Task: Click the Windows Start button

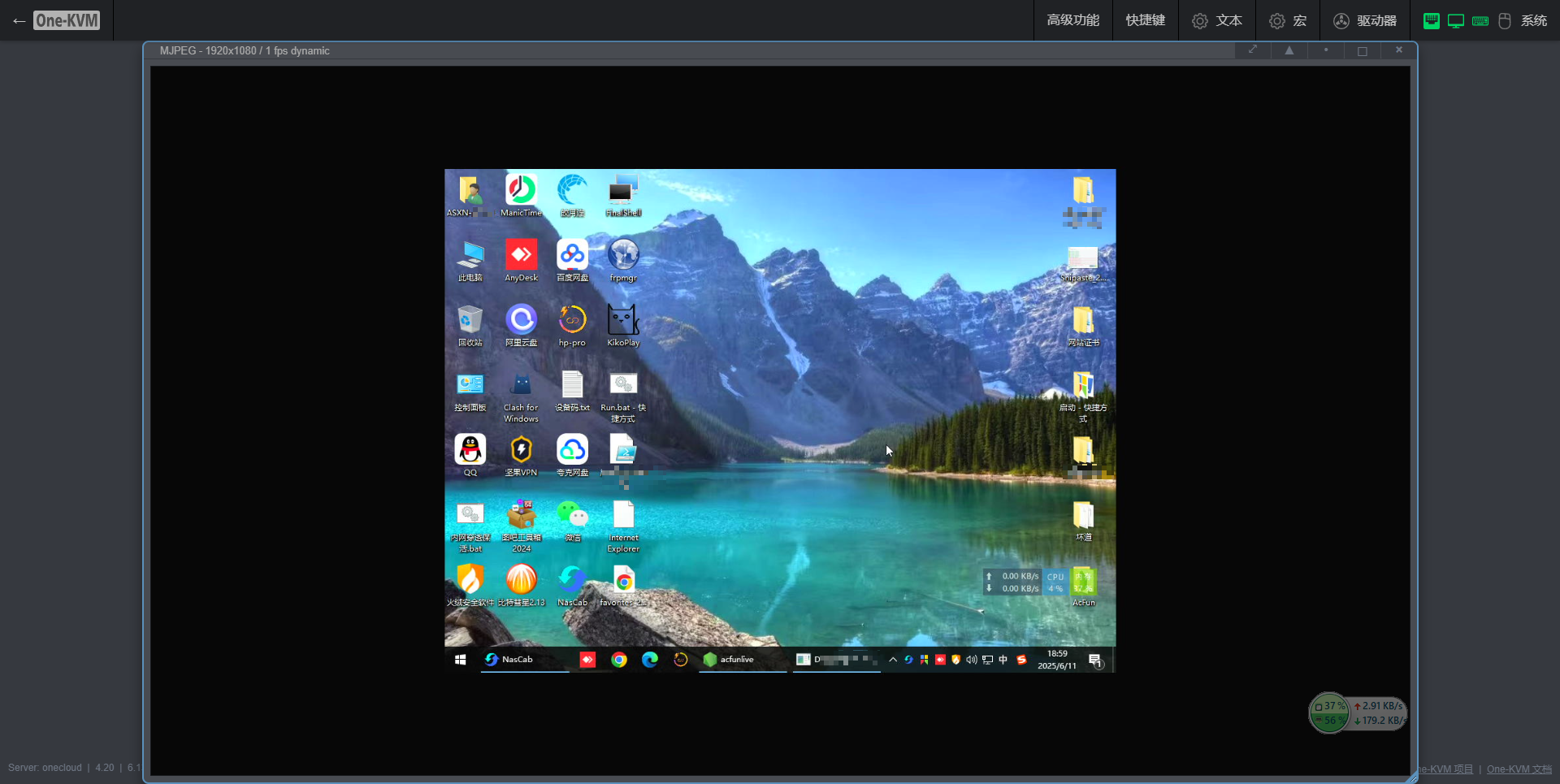Action: (461, 660)
